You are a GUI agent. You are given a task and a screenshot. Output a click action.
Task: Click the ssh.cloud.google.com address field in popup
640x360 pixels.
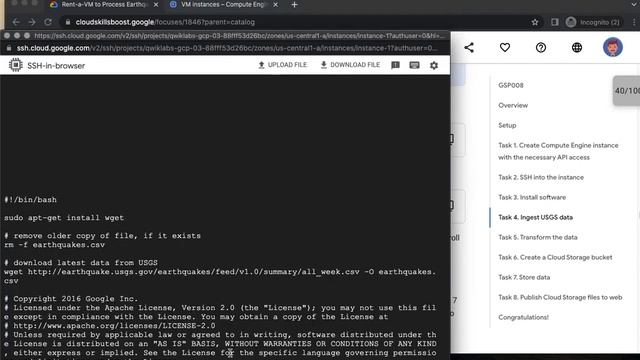(227, 48)
